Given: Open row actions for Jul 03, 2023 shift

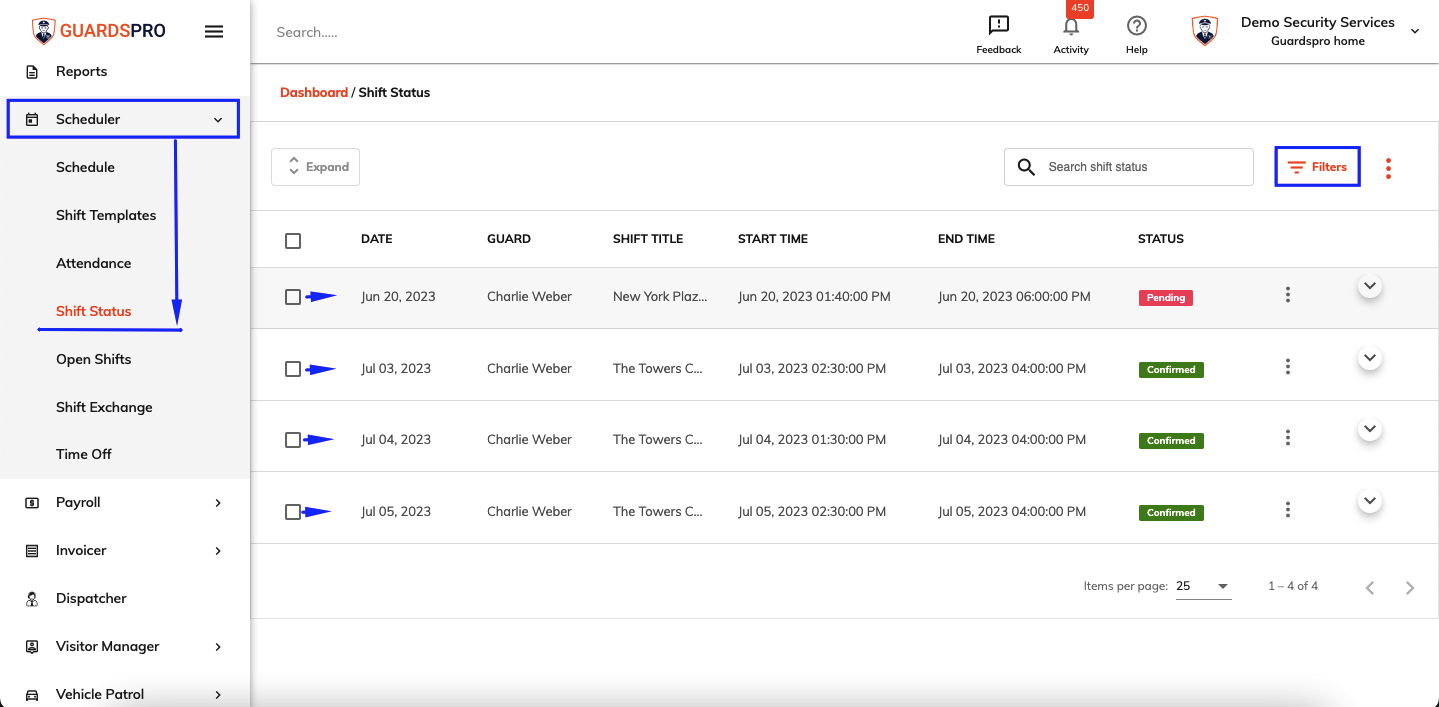Looking at the screenshot, I should tap(1287, 367).
